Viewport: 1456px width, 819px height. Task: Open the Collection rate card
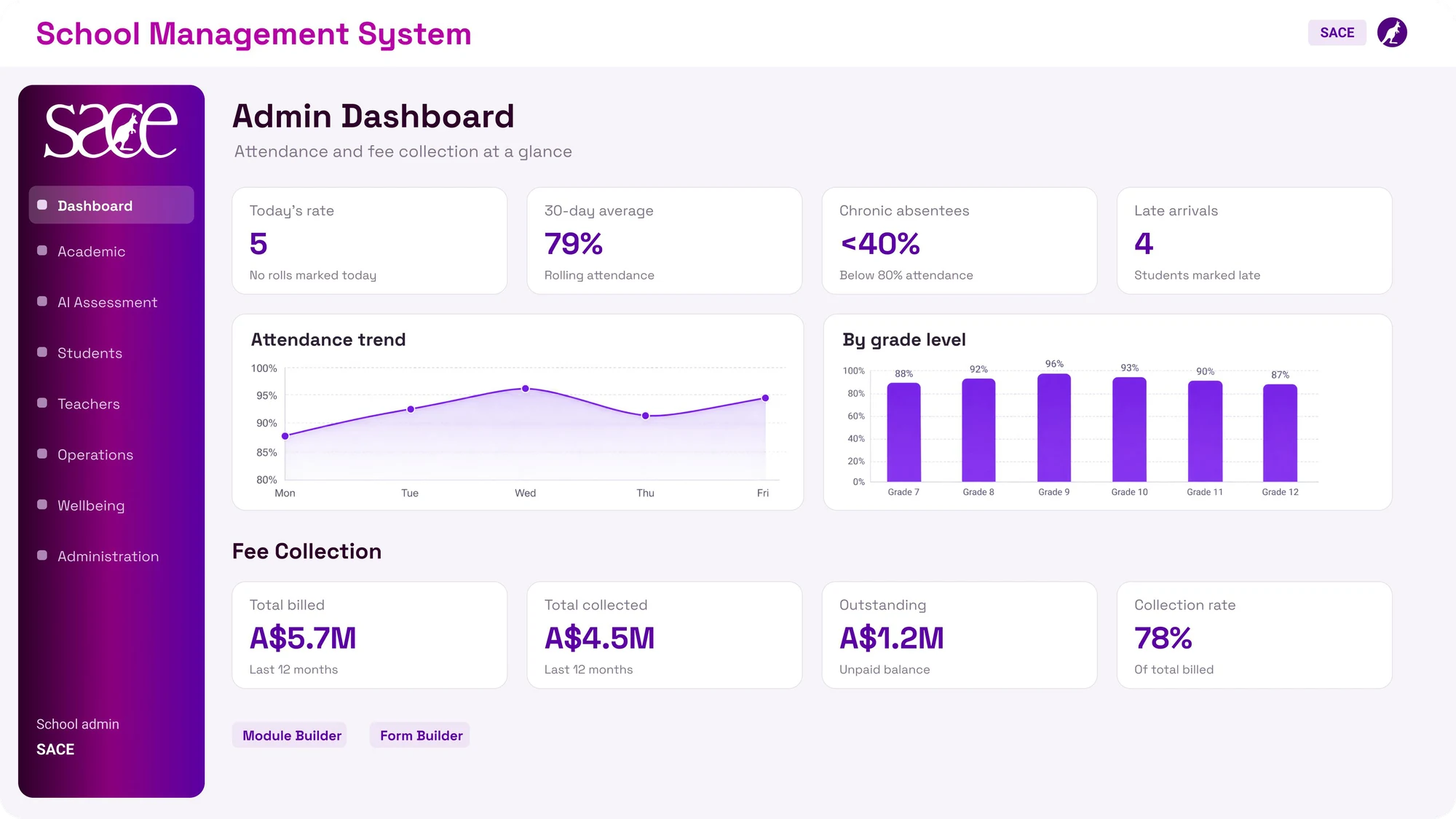pos(1254,635)
